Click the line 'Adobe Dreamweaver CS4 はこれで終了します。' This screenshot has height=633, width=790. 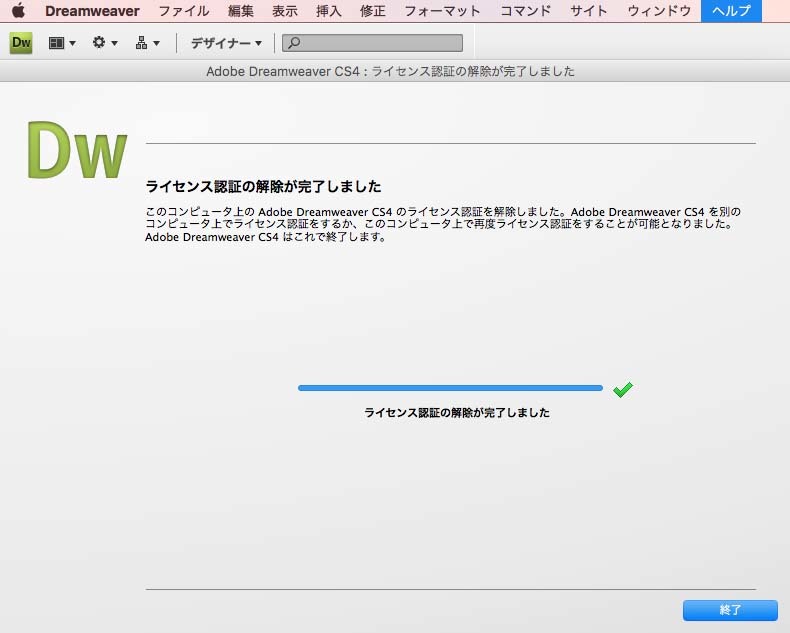pos(266,237)
